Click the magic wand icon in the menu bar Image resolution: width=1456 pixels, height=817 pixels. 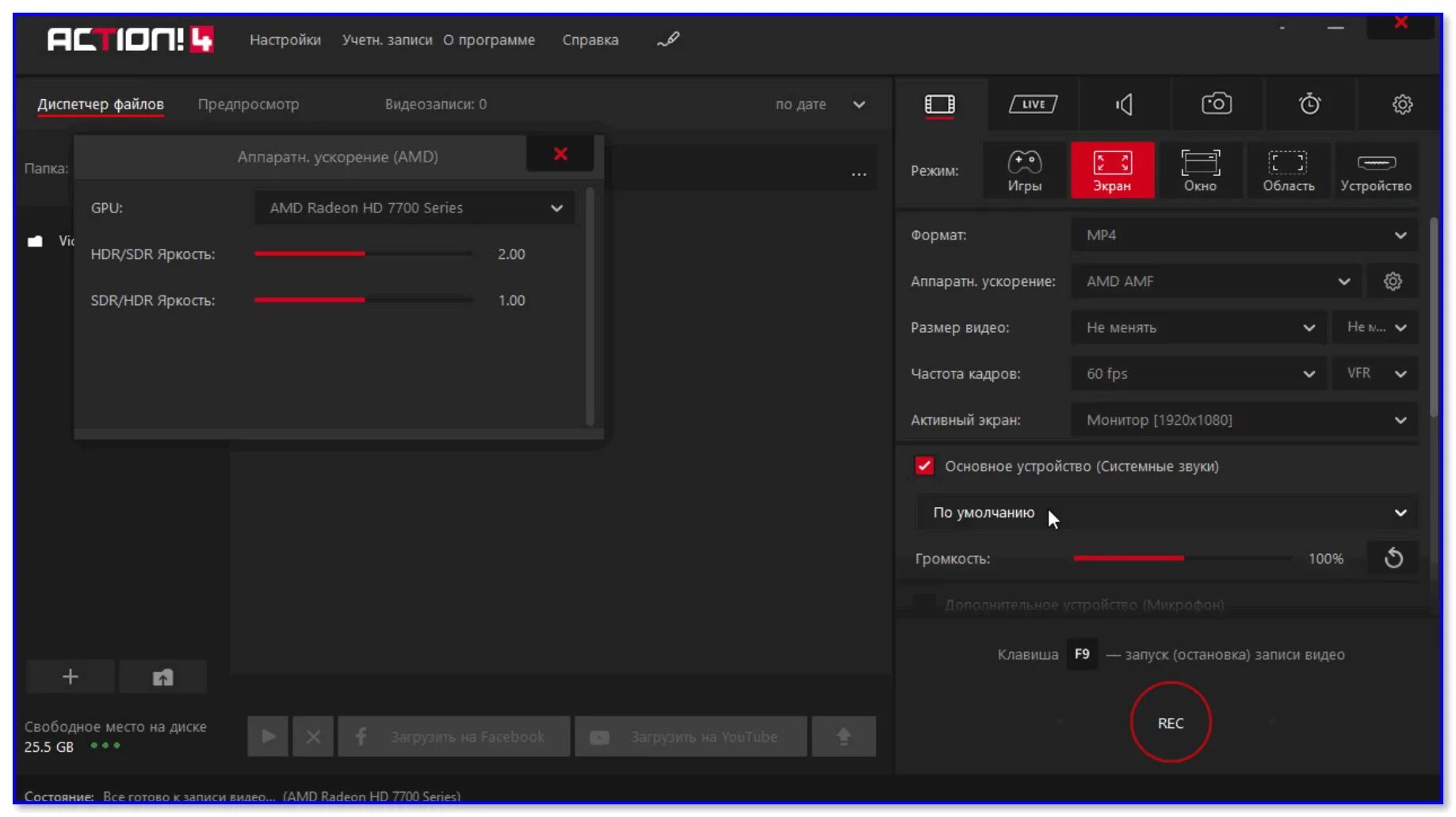click(x=668, y=40)
